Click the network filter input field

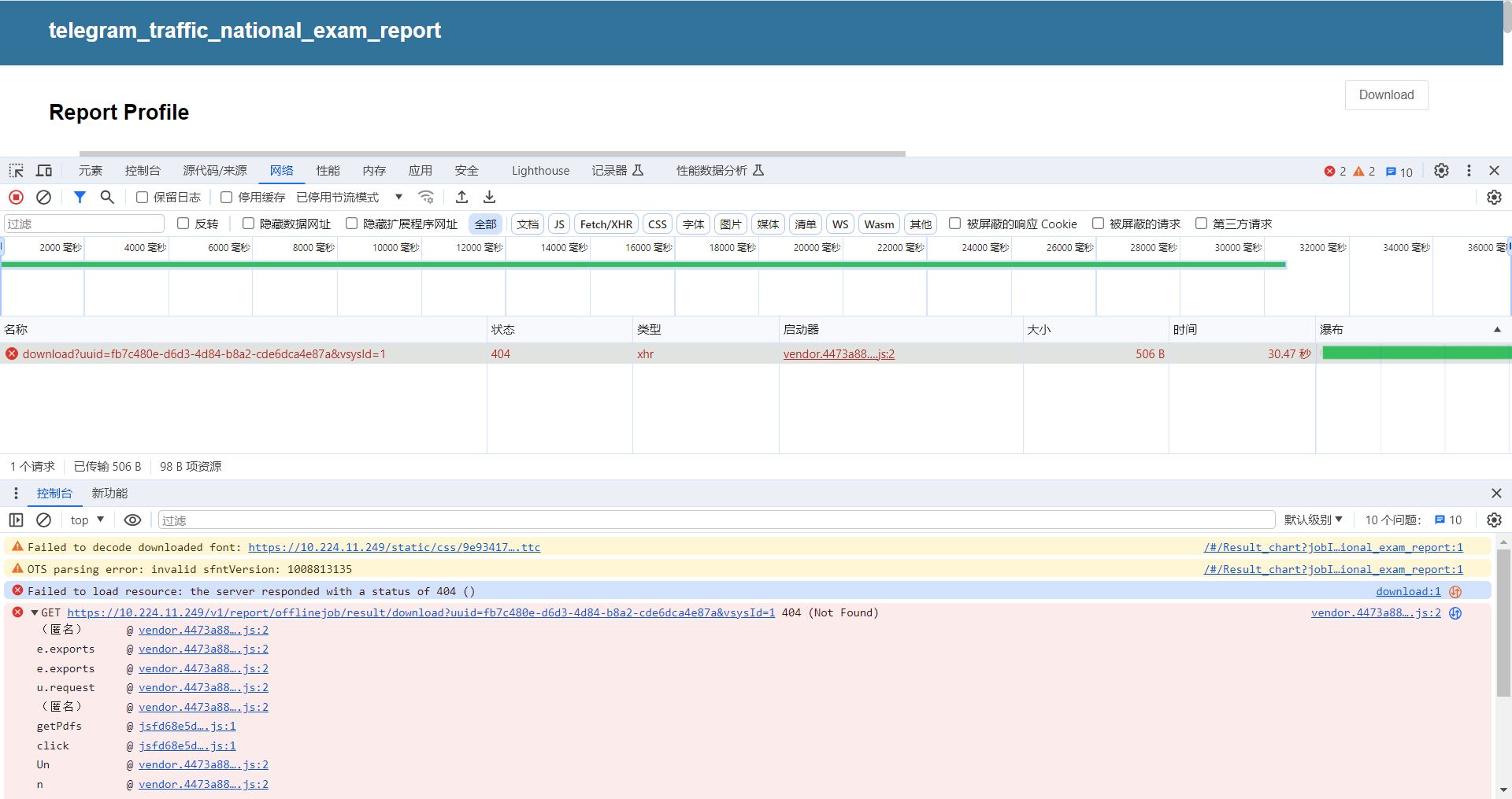(x=84, y=224)
